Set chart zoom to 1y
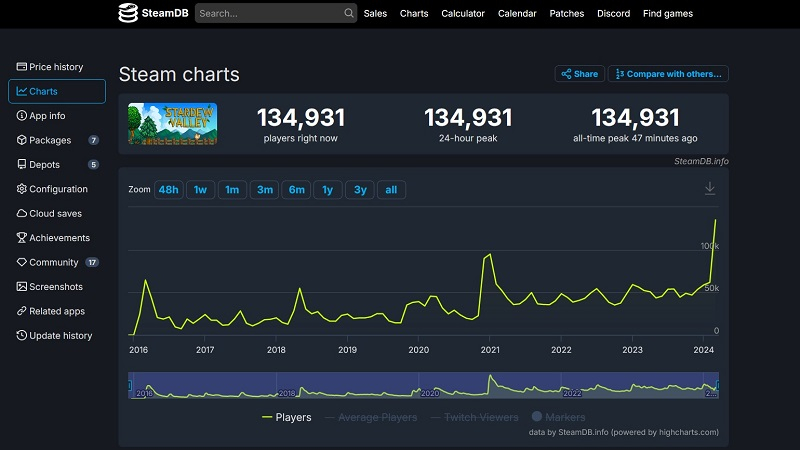The height and width of the screenshot is (450, 800). [x=328, y=190]
